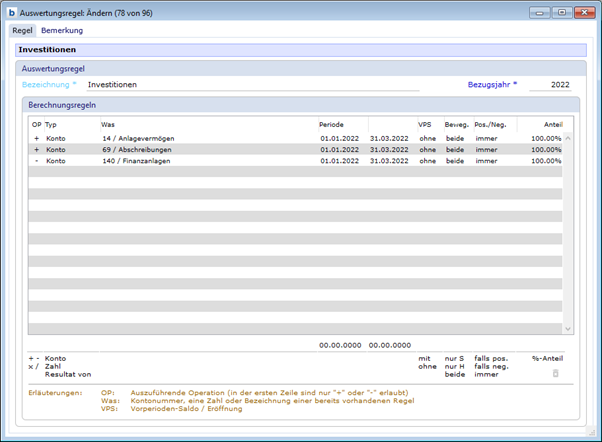Click the delete trash icon under %-Anteil
This screenshot has height=442, width=602.
pos(556,373)
